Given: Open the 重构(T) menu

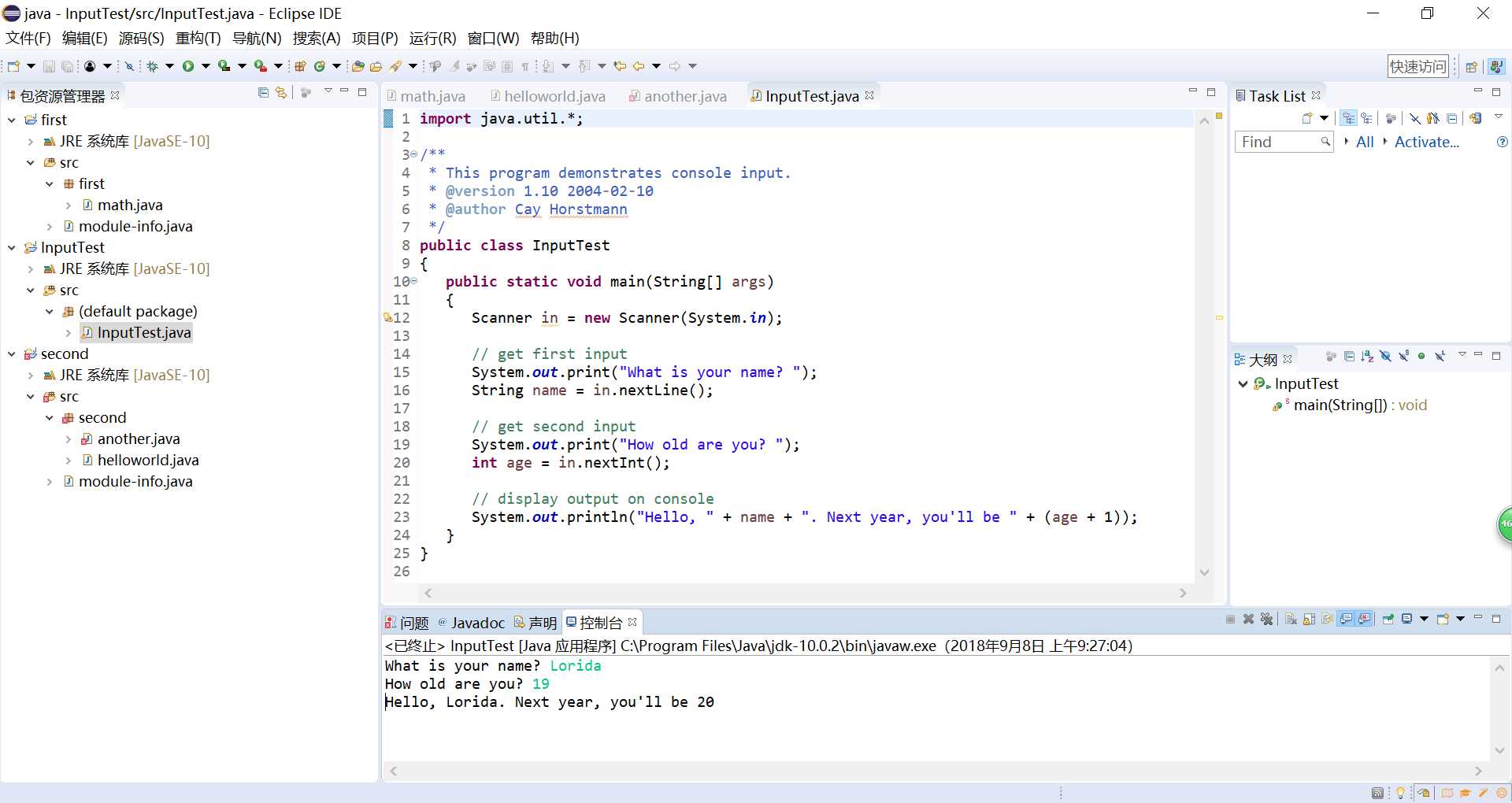Looking at the screenshot, I should 198,38.
